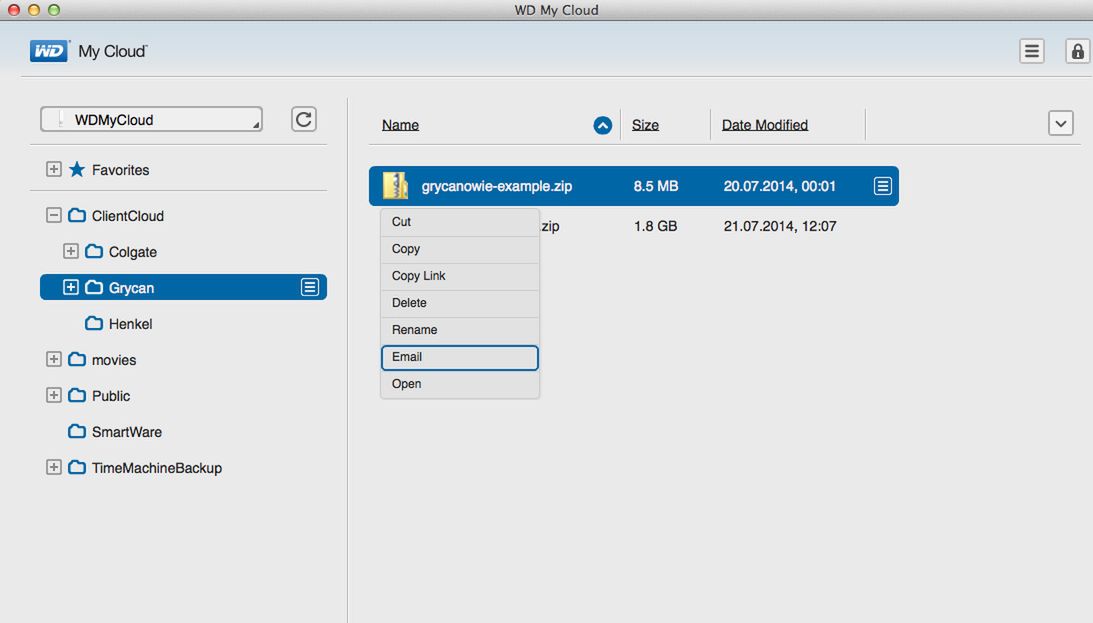Image resolution: width=1093 pixels, height=623 pixels.
Task: Open the grycanowie-example.zip row menu icon
Action: (882, 186)
